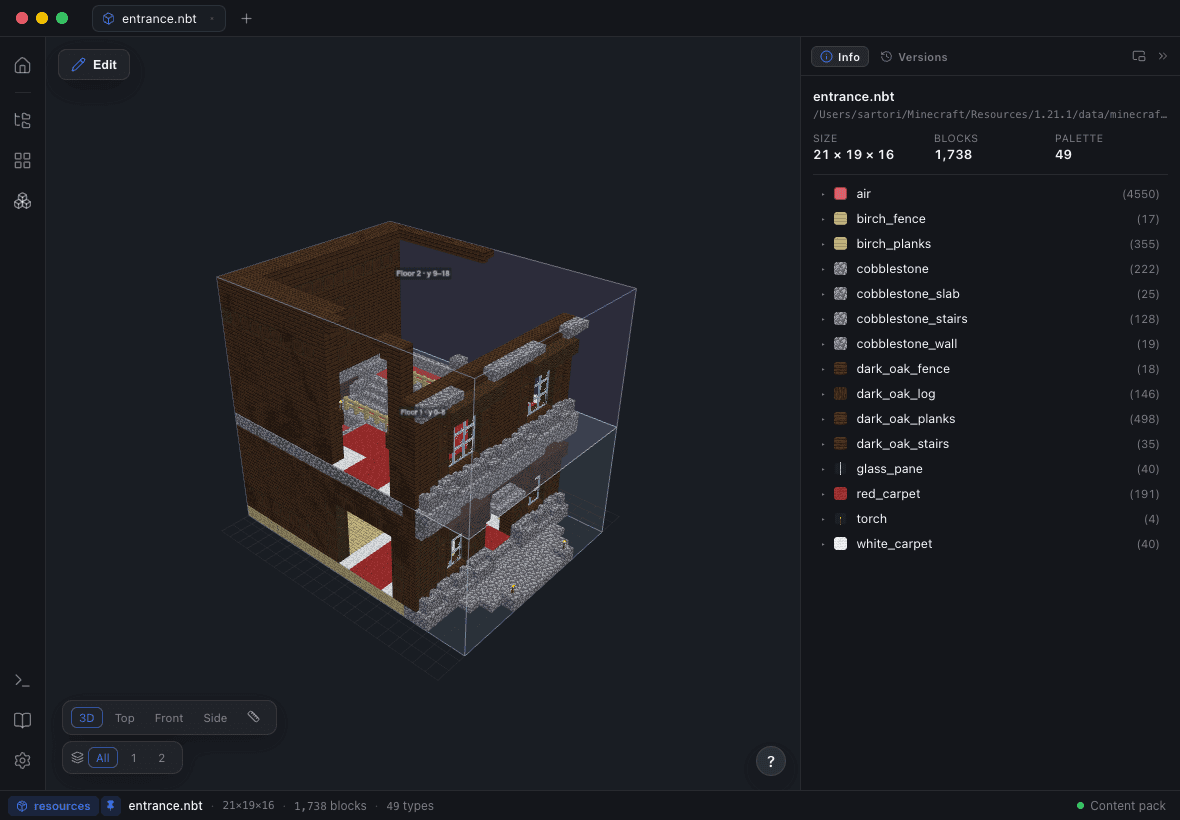
Task: Show only floor 2 layer
Action: [x=161, y=758]
